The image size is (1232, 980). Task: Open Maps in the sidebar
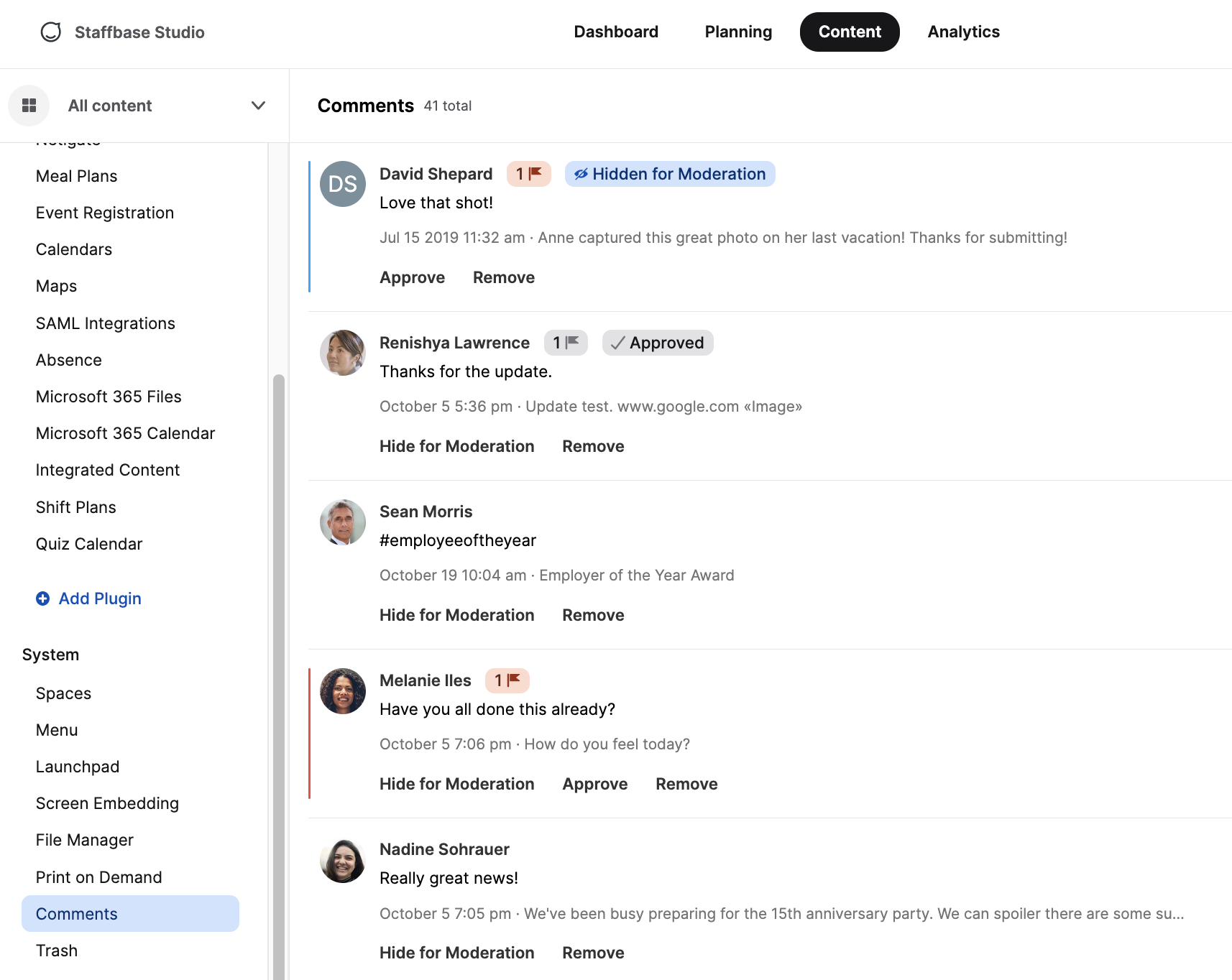[x=57, y=286]
